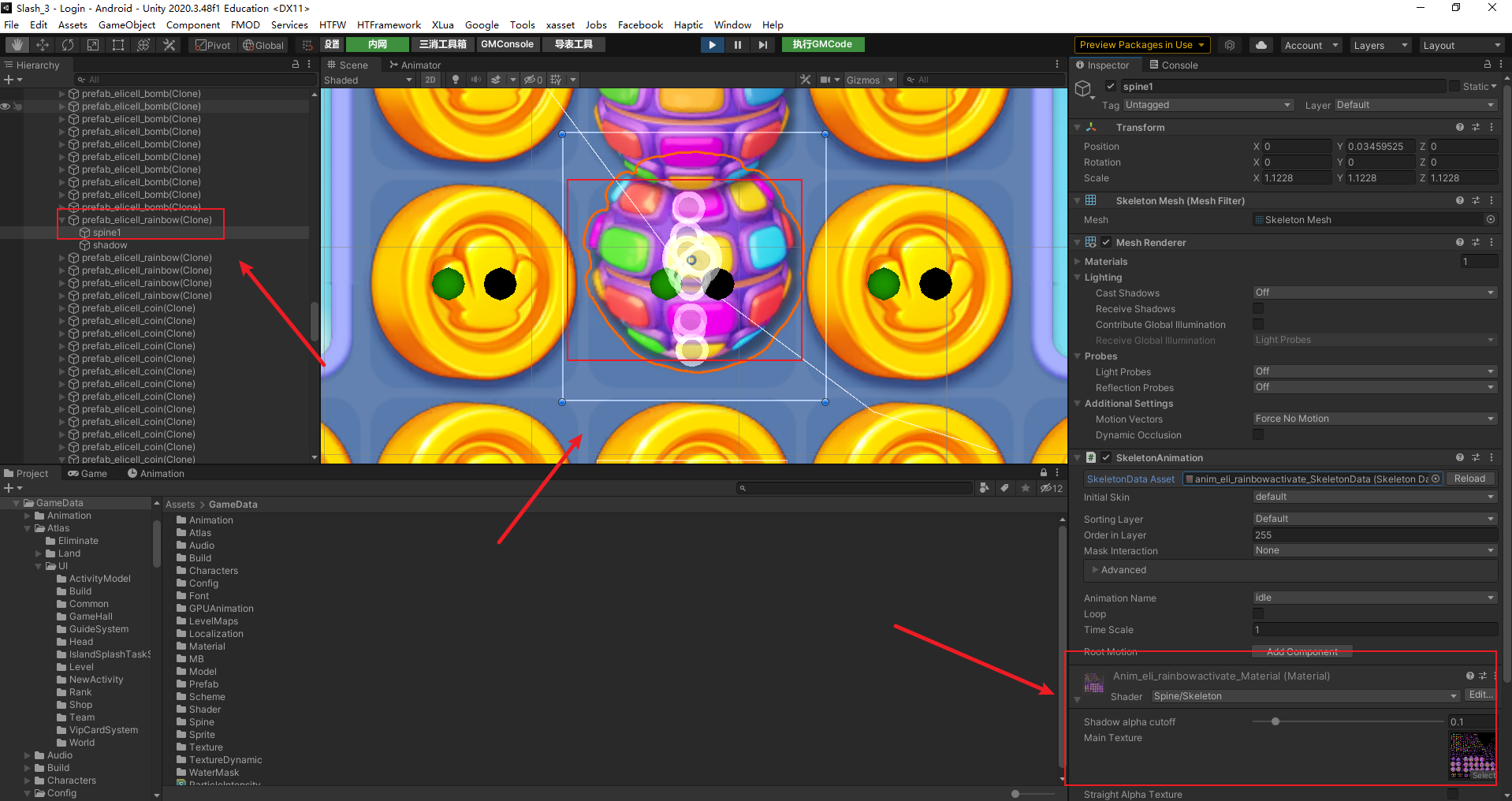This screenshot has height=801, width=1512.
Task: Toggle scene grid visibility icon
Action: (557, 80)
